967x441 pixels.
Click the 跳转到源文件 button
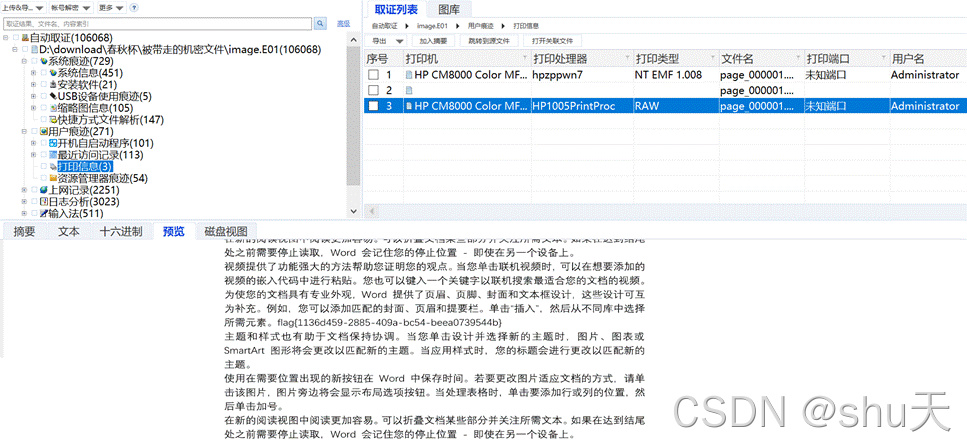coord(488,41)
